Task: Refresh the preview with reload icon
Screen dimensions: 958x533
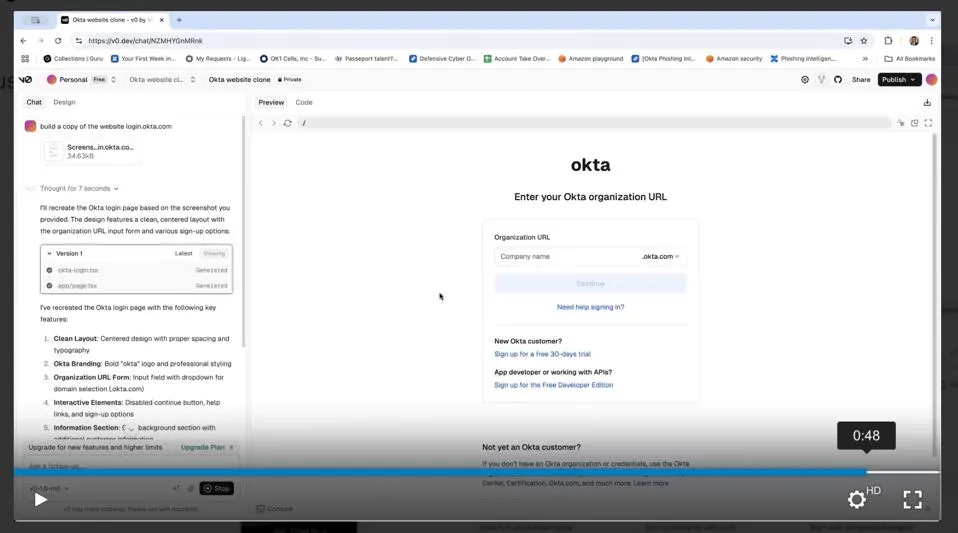Action: tap(288, 123)
